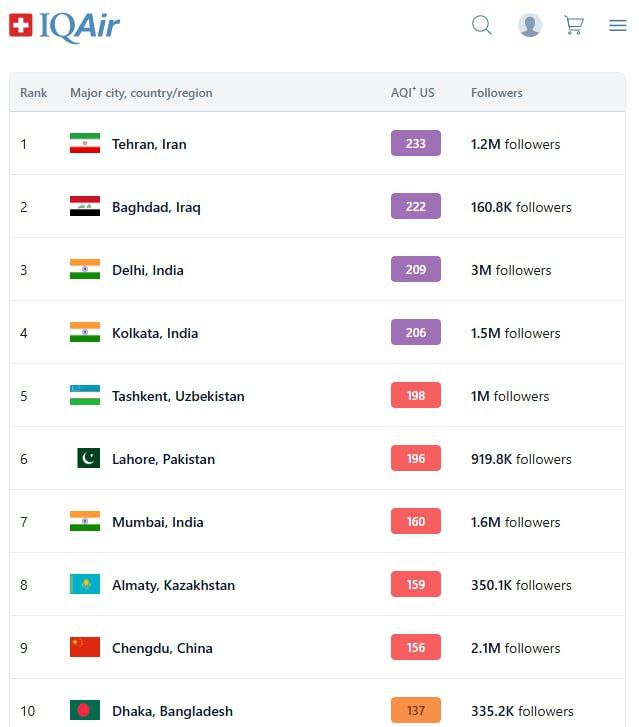Viewport: 639px width, 727px height.
Task: Click the AQI US column header
Action: click(413, 93)
